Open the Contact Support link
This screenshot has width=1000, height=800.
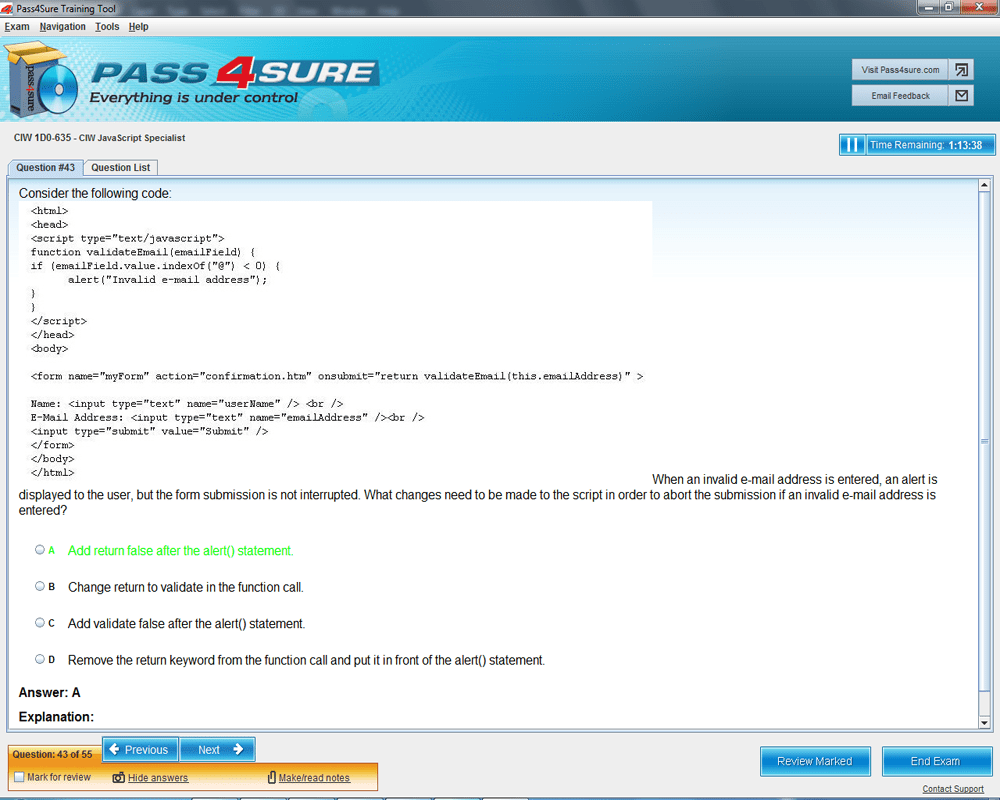pos(953,789)
